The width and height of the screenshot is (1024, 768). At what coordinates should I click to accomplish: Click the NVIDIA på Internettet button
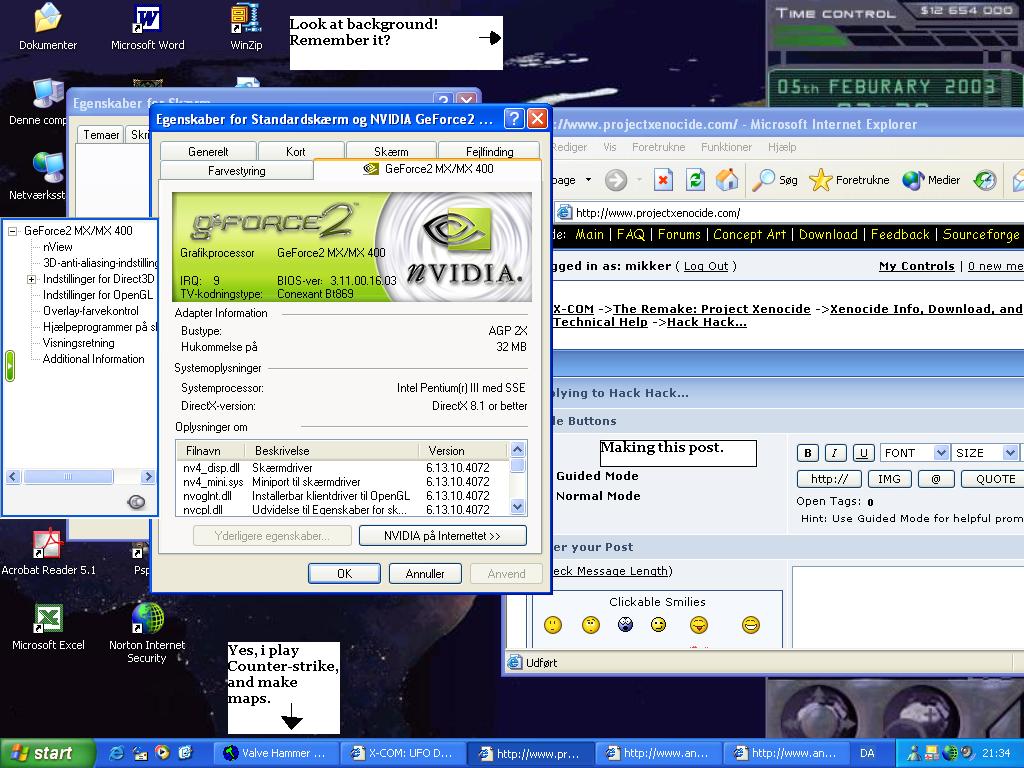click(x=442, y=536)
